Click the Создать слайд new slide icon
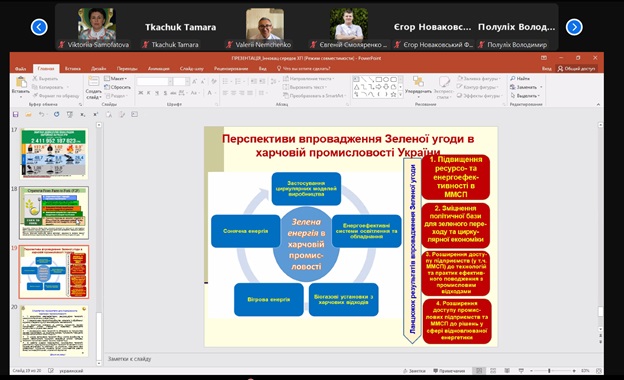 [93, 82]
